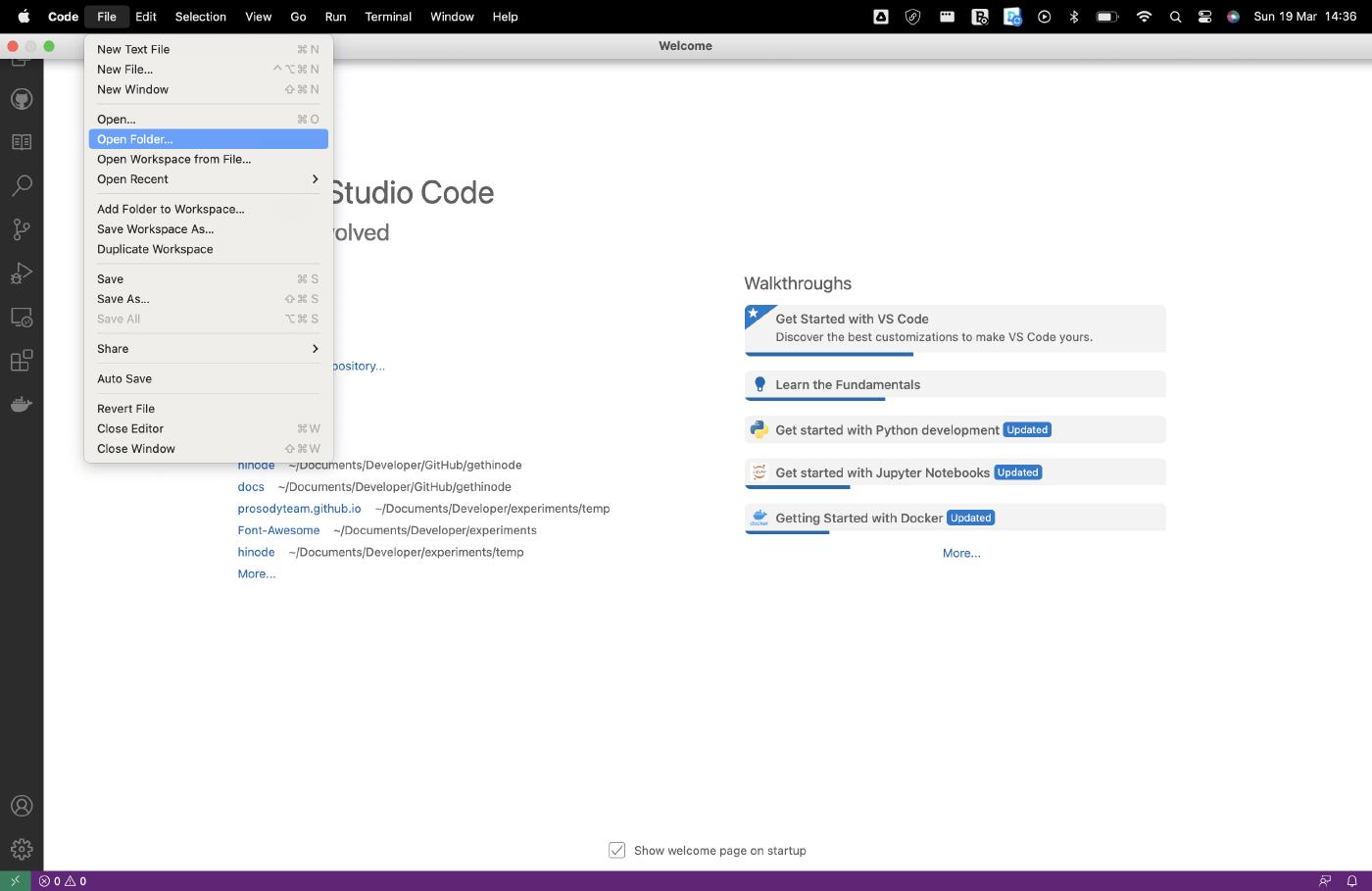Select Duplicate Workspace
Viewport: 1372px width, 891px height.
point(208,249)
